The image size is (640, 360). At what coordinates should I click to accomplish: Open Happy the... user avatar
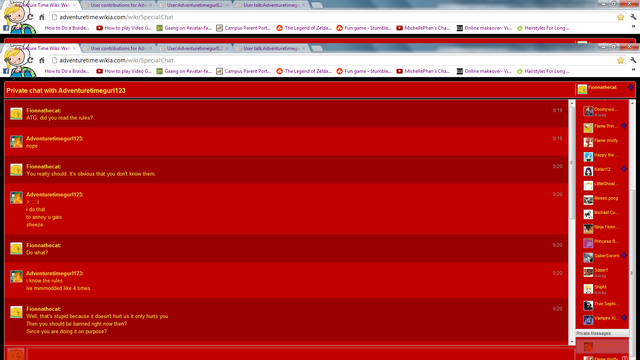pos(588,157)
